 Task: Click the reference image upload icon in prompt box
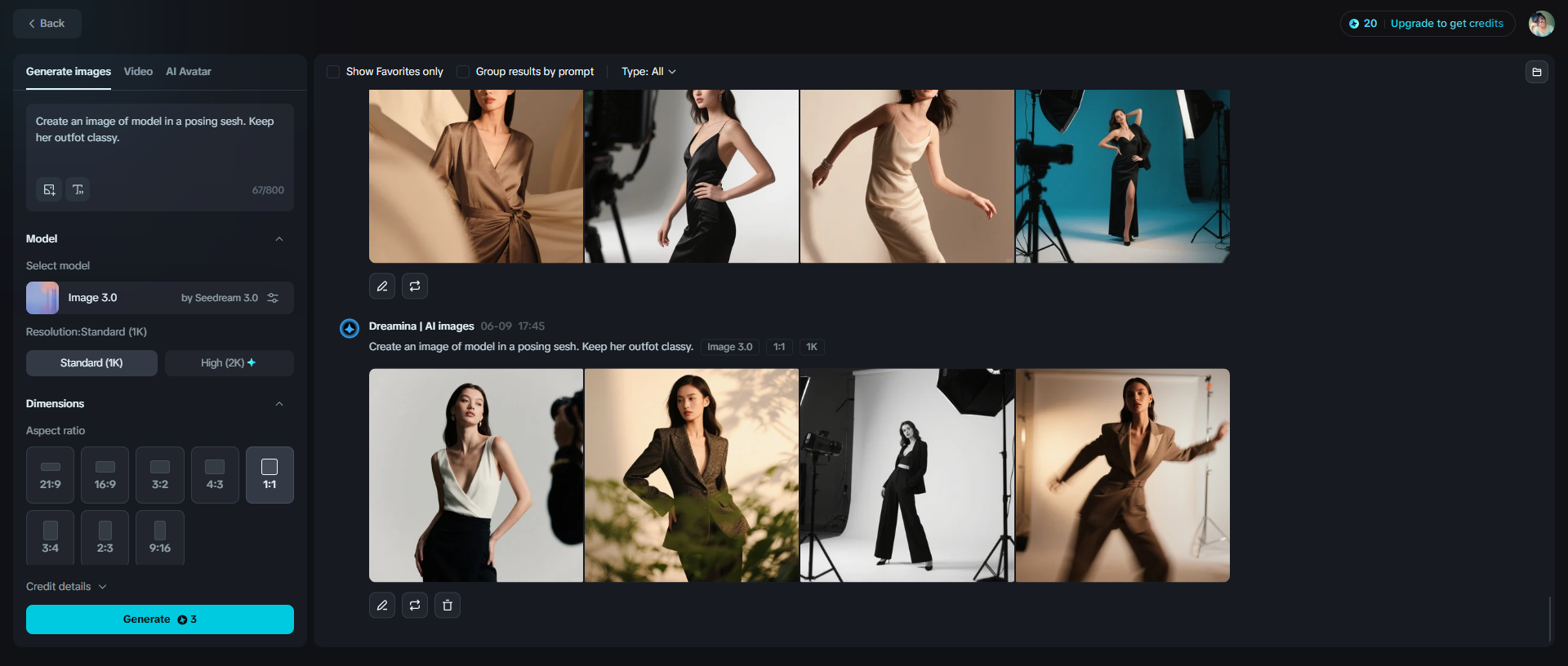pos(49,189)
